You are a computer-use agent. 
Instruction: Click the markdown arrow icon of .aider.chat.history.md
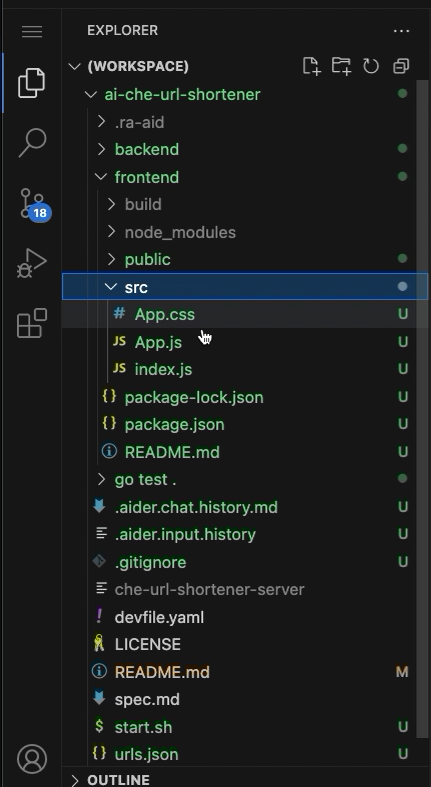click(x=99, y=506)
